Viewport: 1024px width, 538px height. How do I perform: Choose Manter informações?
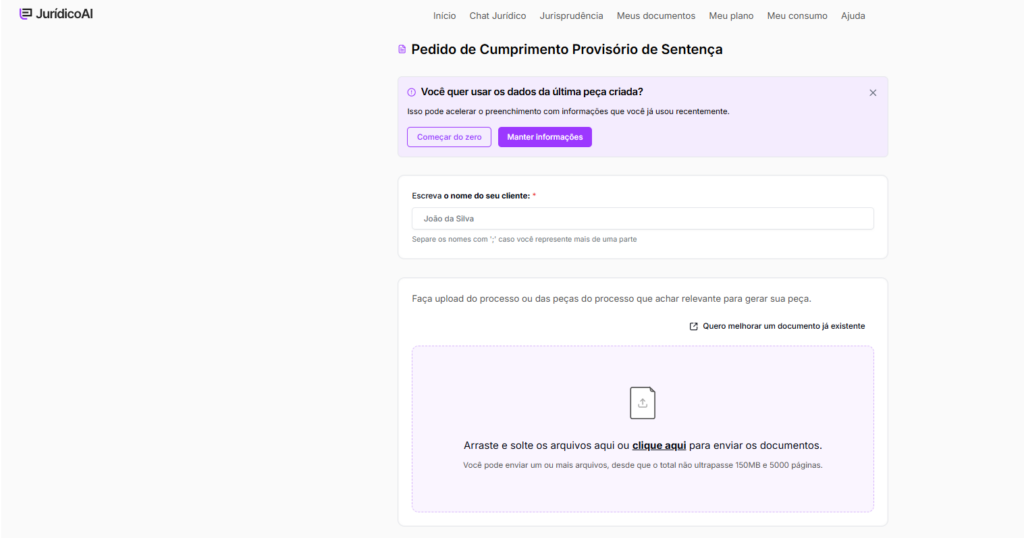[544, 137]
